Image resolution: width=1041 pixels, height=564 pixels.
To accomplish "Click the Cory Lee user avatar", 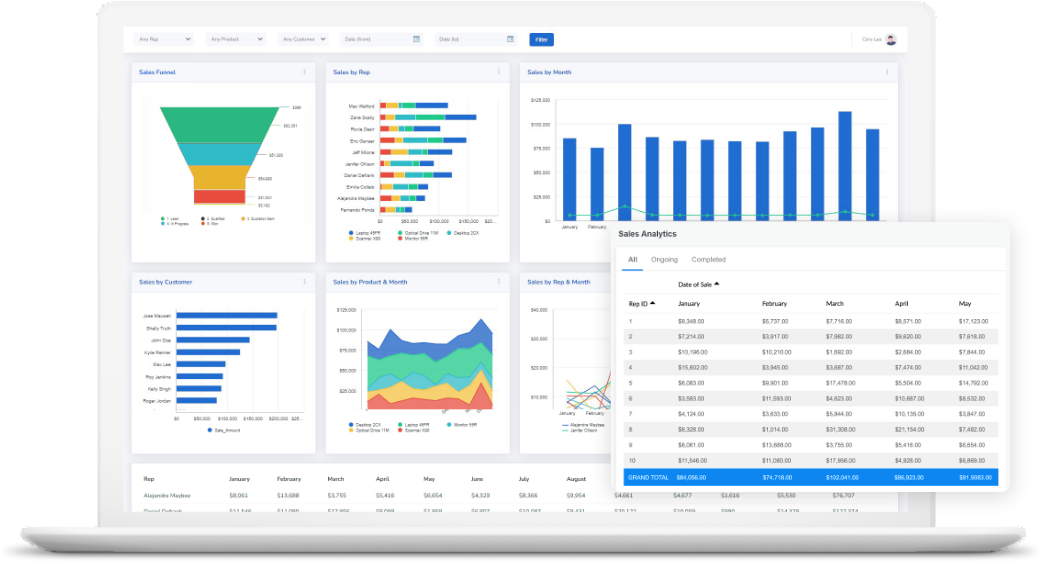I will coord(891,40).
